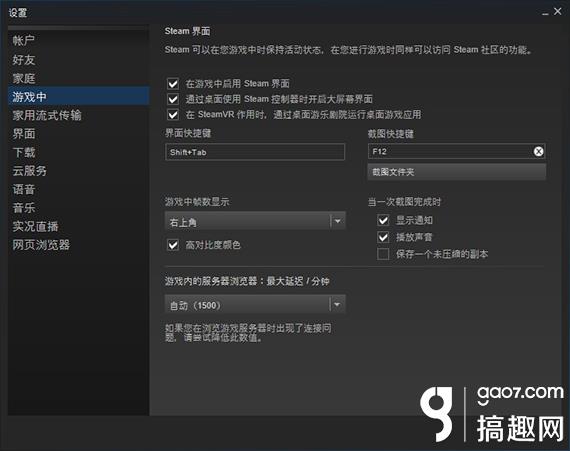The image size is (570, 451).
Task: Toggle 高对比度颜色 checkbox
Action: pyautogui.click(x=173, y=245)
